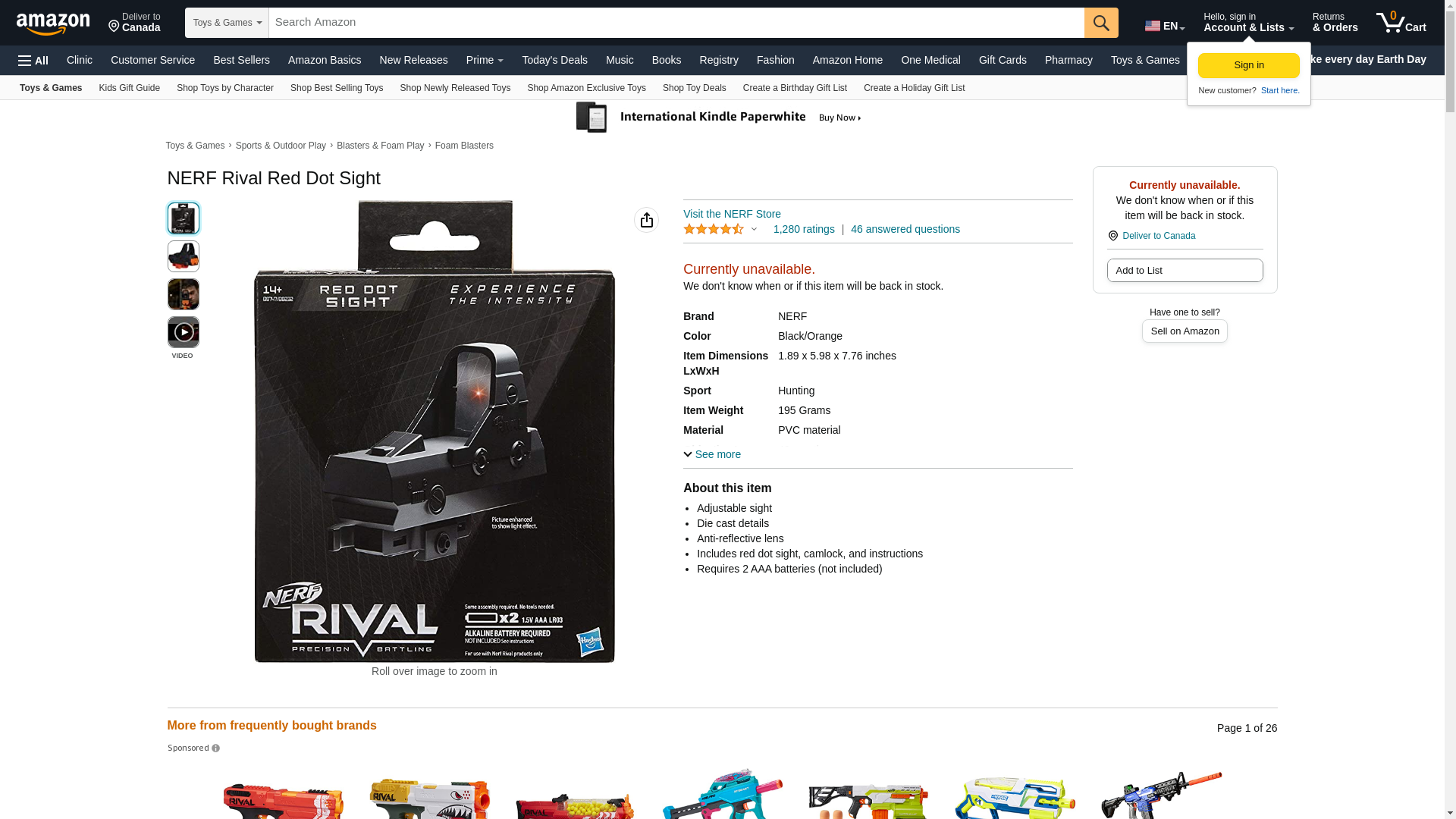Open Today's Deals in navigation bar
Screen dimensions: 1456x819
tap(554, 60)
